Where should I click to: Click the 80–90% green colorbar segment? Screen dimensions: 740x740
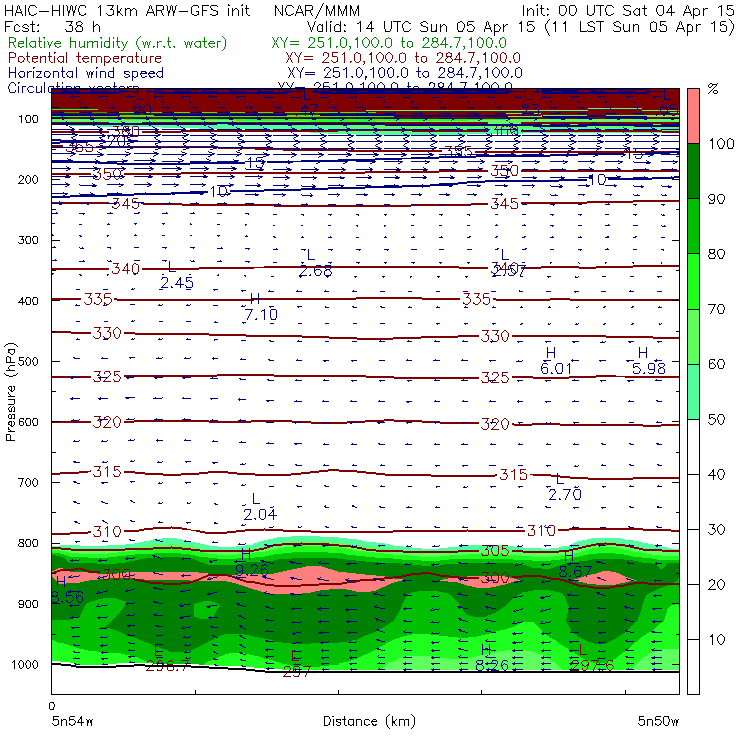click(693, 226)
